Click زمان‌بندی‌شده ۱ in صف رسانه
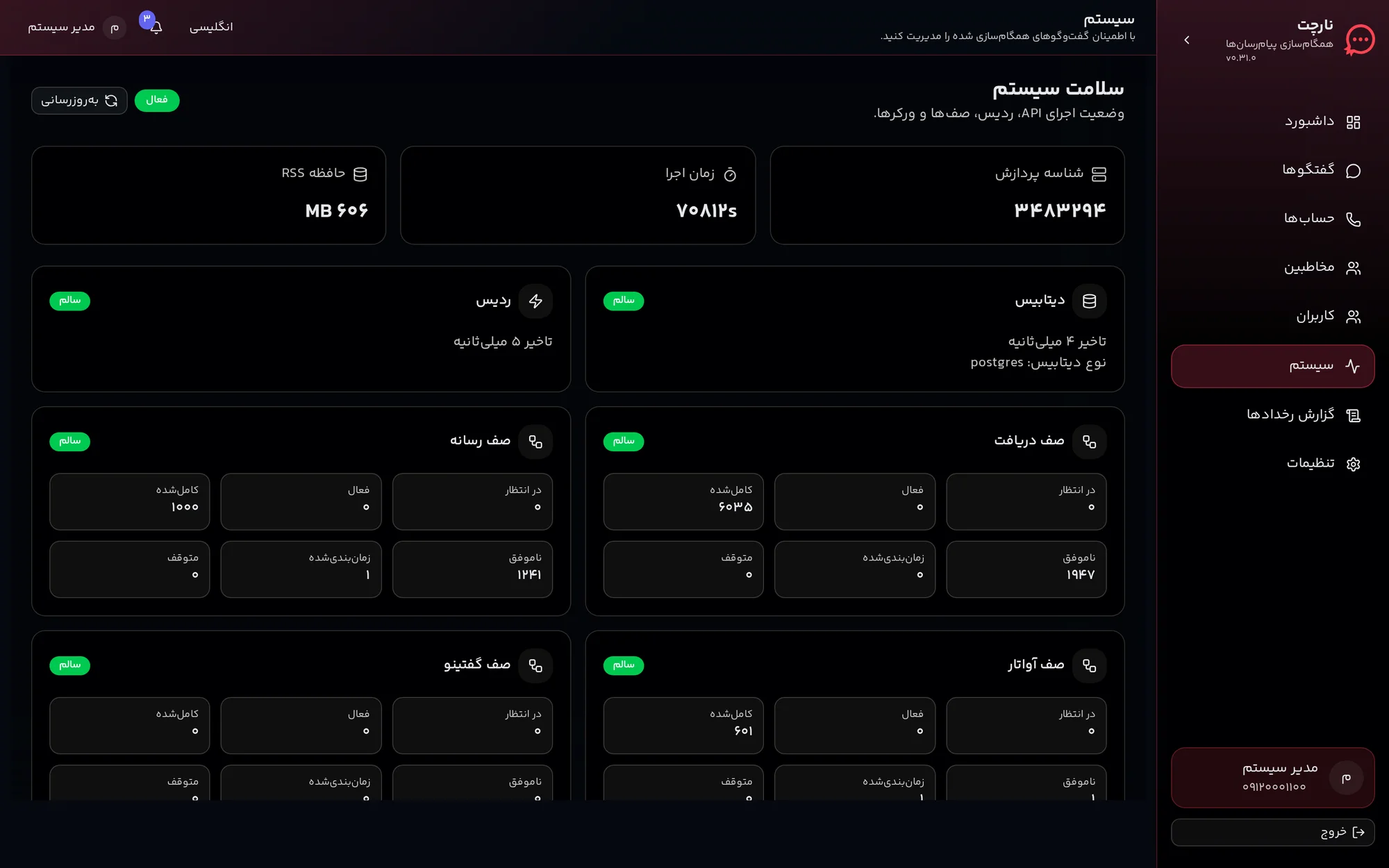The height and width of the screenshot is (868, 1389). coord(301,569)
